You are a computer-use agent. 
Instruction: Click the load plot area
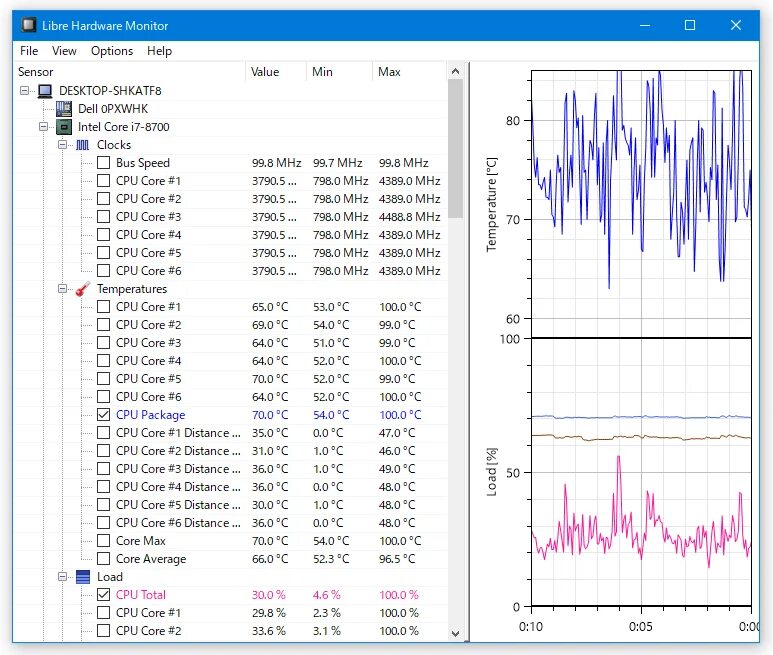coord(641,472)
